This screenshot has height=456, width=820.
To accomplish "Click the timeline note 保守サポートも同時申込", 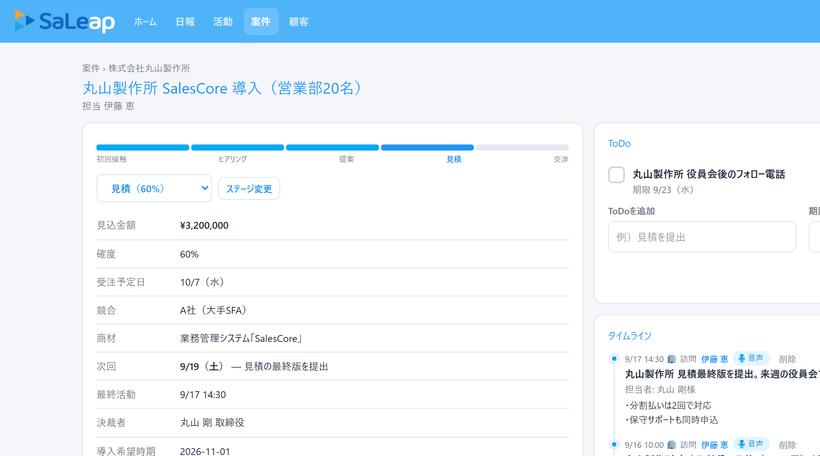I will pos(671,420).
